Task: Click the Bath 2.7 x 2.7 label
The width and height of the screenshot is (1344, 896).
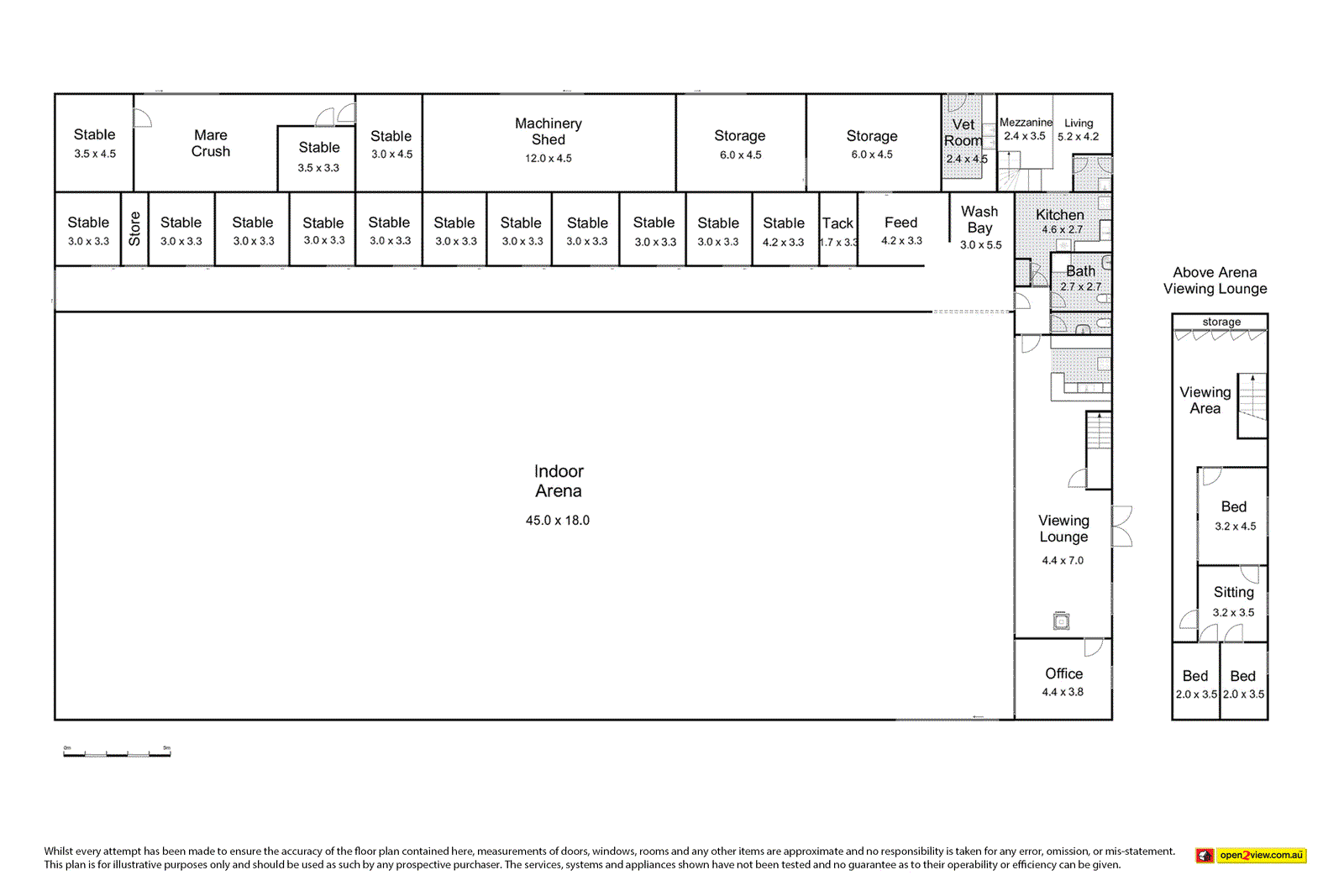Action: tap(1080, 278)
